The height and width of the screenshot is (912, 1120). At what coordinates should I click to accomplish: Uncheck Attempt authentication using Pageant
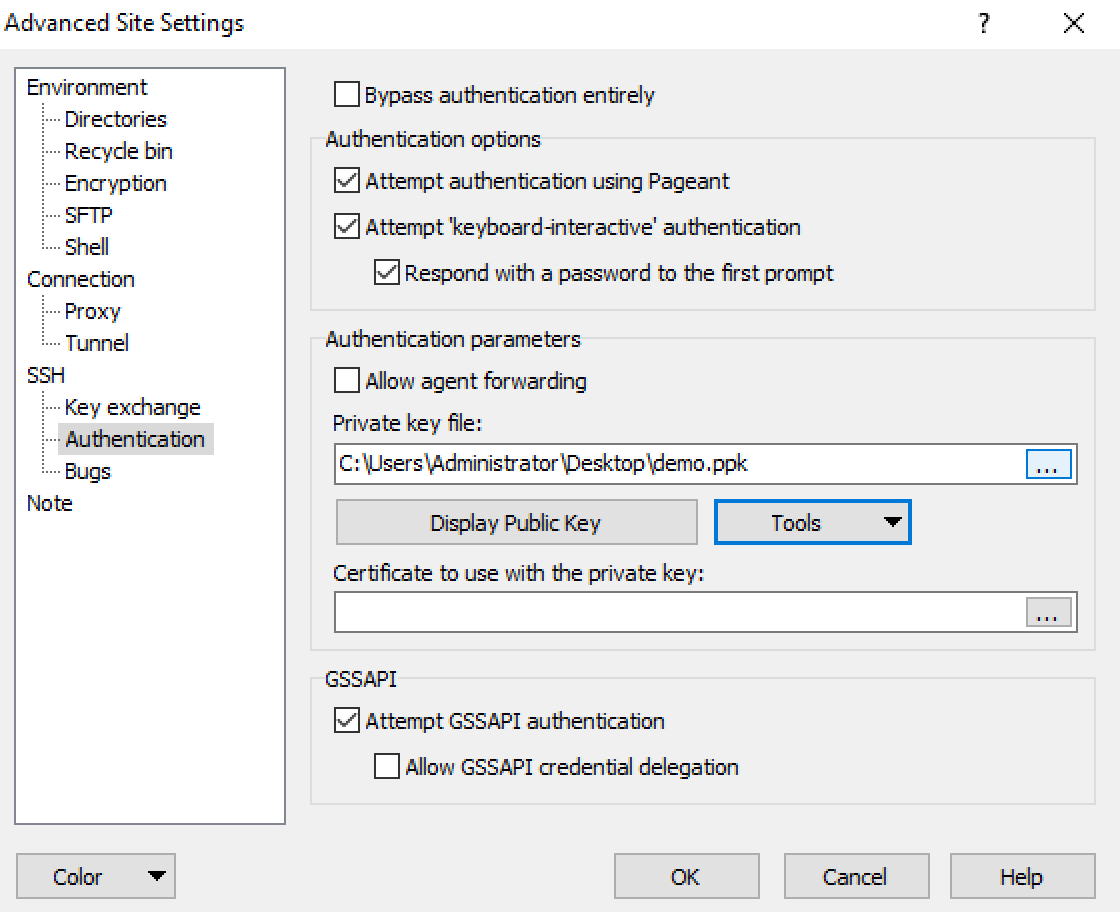[347, 181]
